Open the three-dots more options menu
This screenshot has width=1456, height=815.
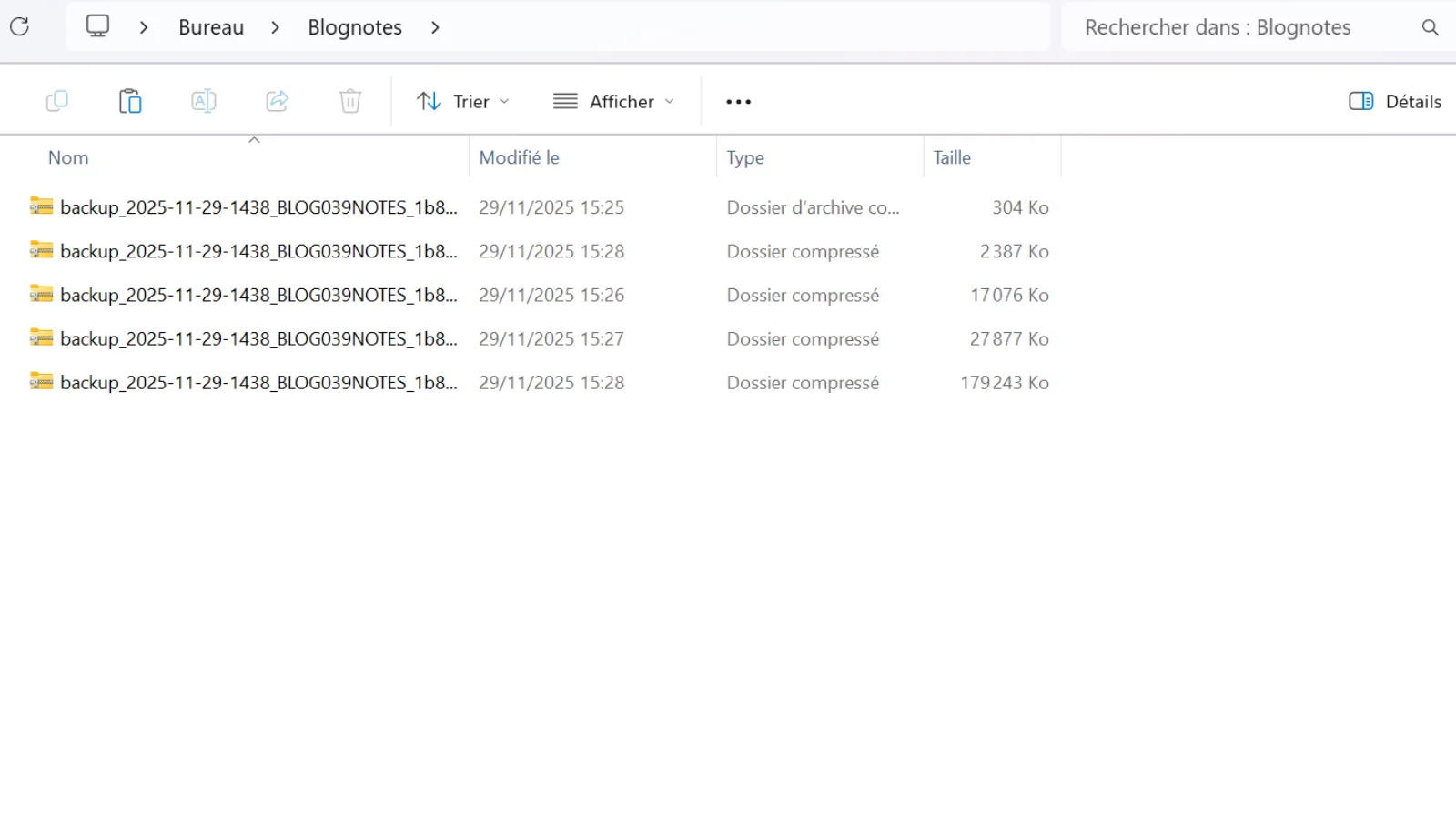point(738,101)
